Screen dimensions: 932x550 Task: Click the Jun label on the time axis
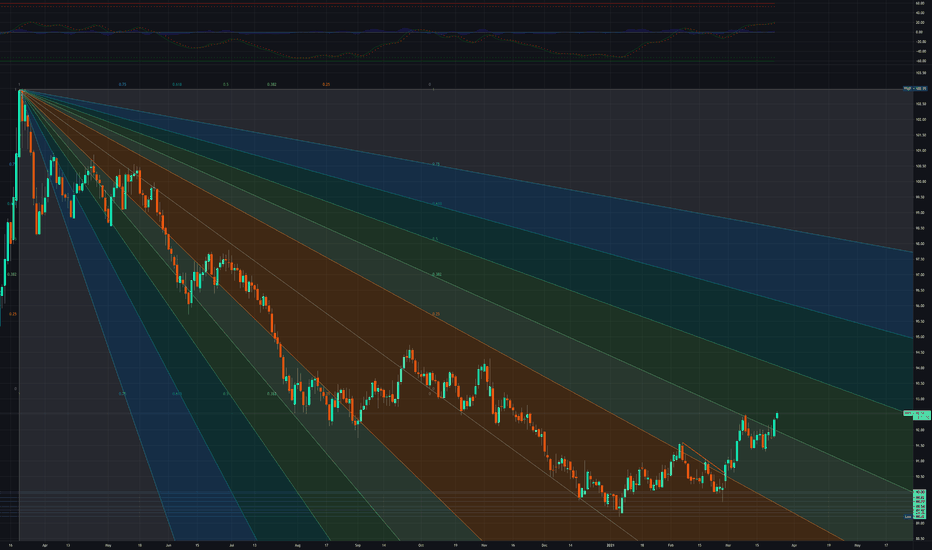[x=169, y=545]
